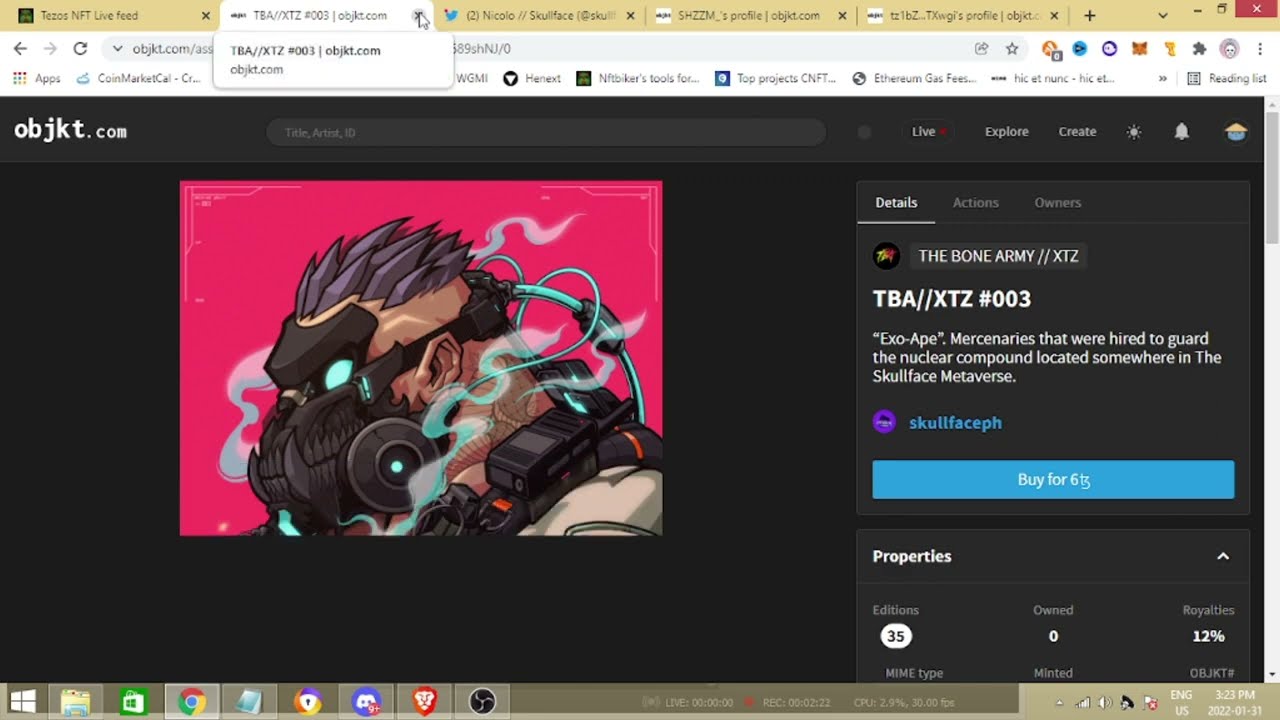
Task: Open the green Store taskbar icon
Action: 133,702
